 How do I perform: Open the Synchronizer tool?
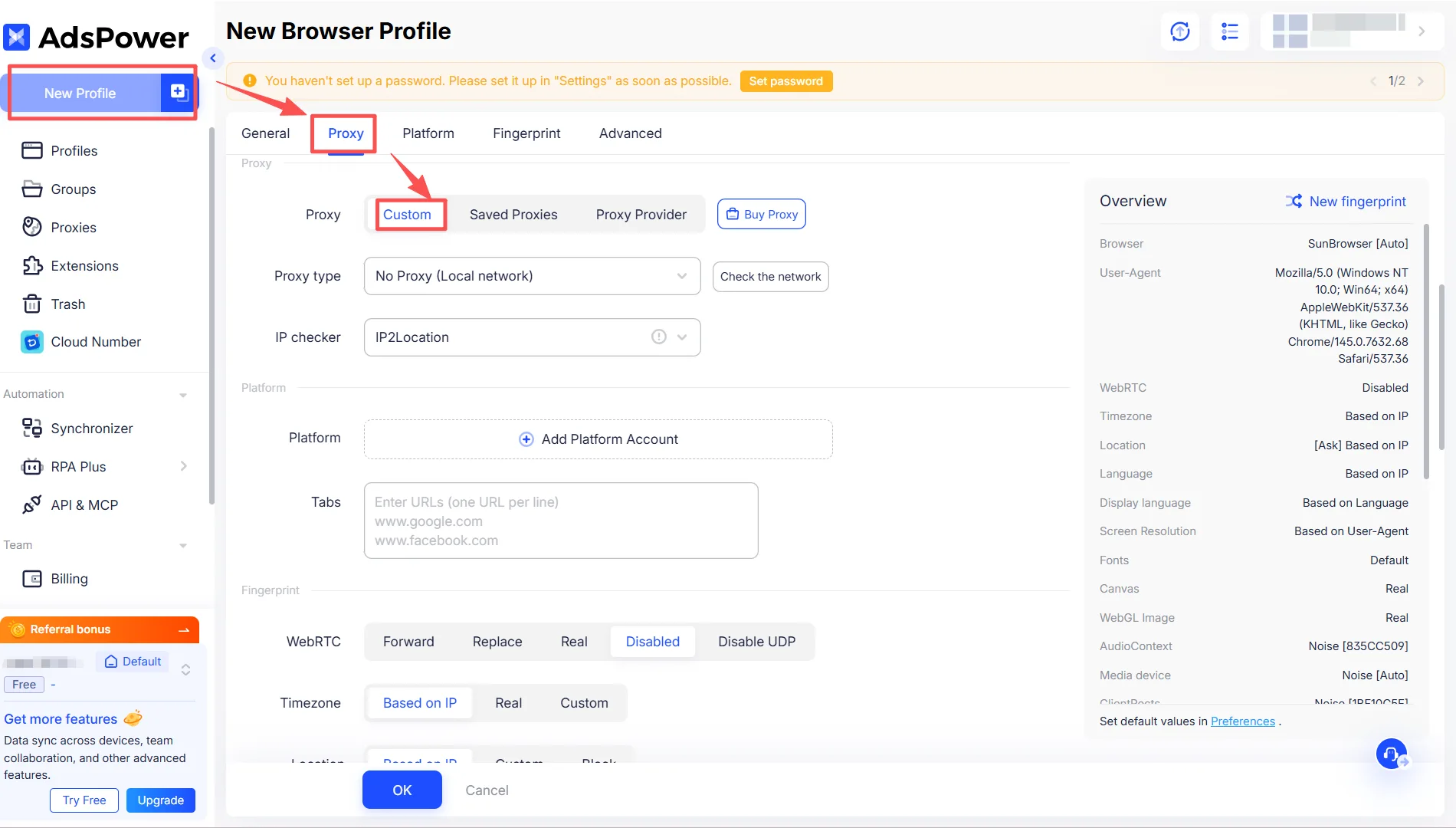(x=91, y=428)
